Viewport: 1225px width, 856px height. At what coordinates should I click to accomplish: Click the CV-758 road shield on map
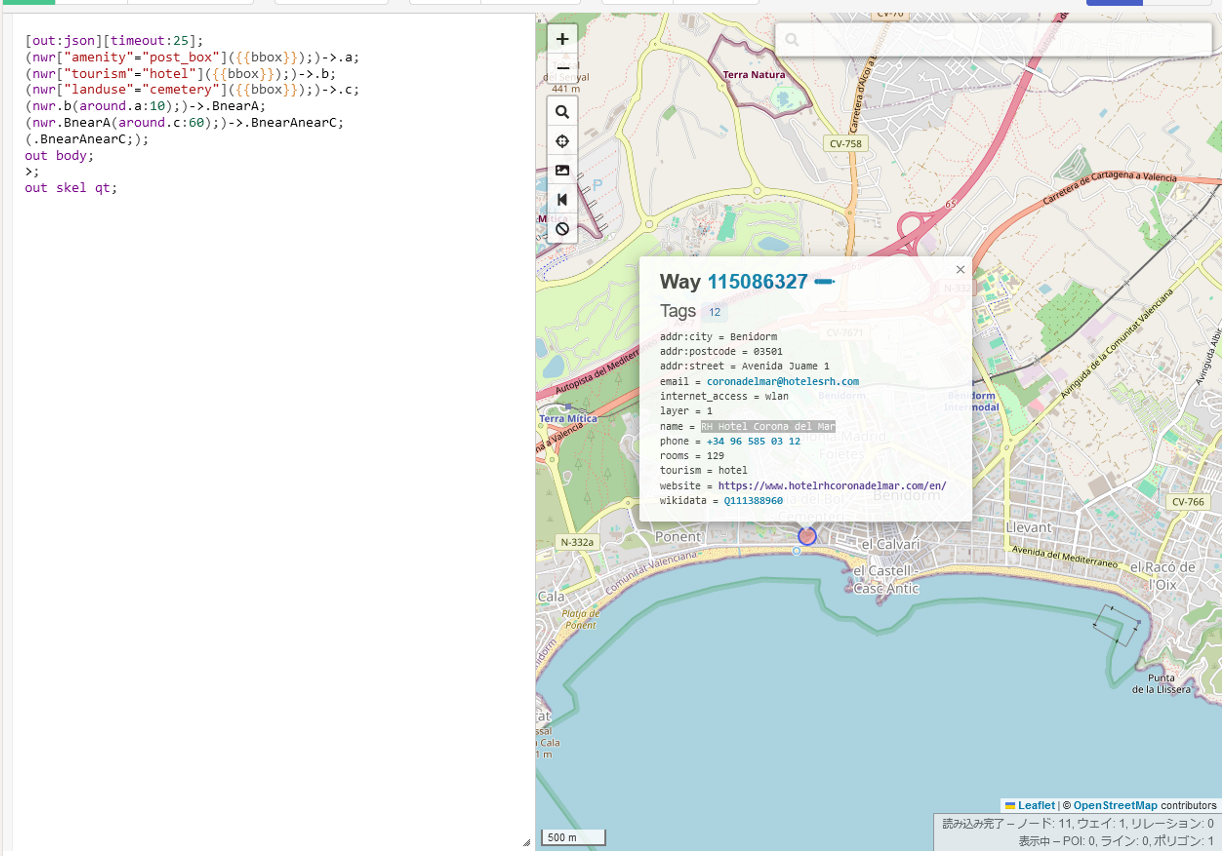click(845, 144)
